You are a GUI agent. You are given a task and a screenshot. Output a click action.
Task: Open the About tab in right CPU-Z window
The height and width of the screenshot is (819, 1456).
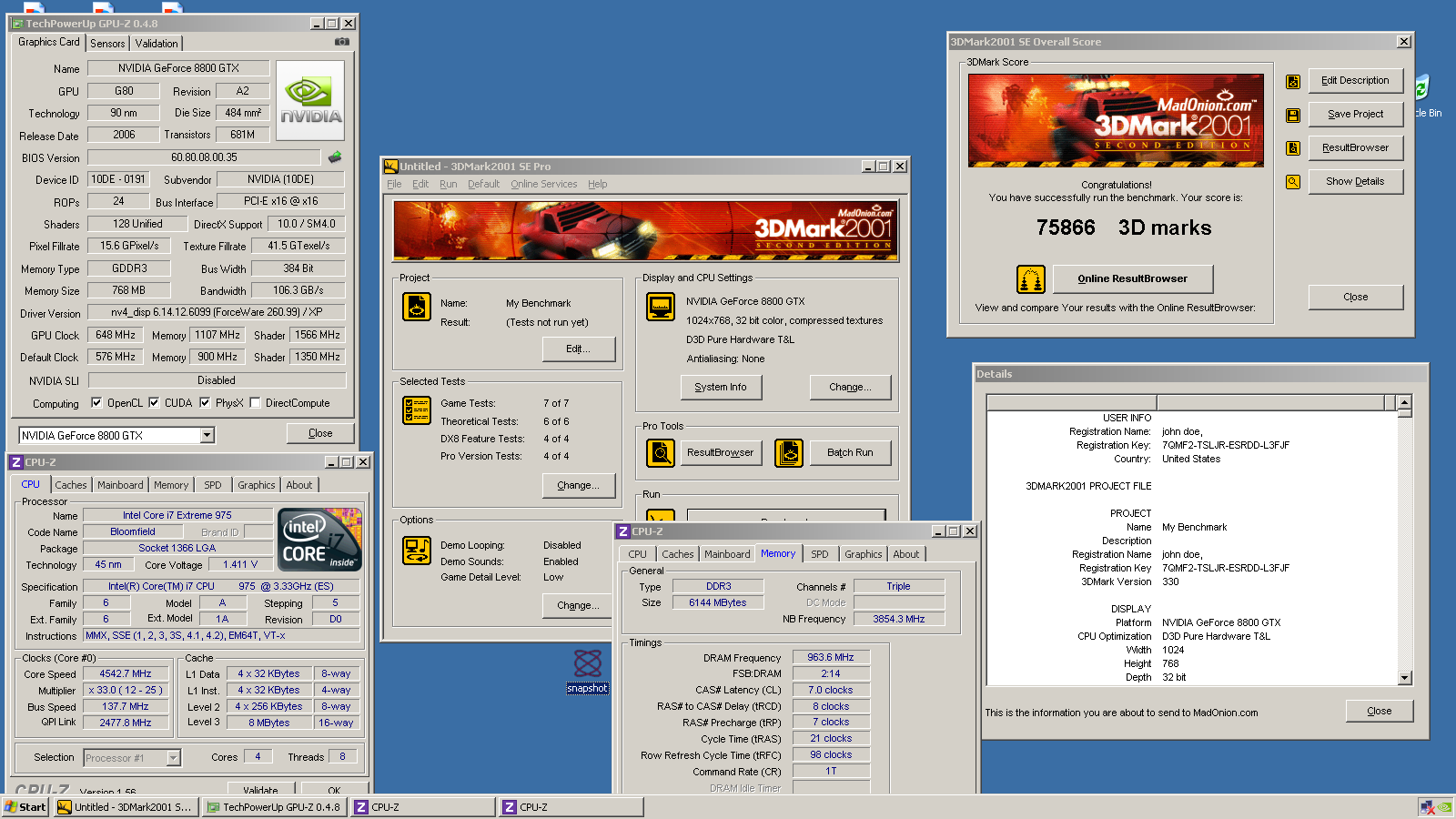pyautogui.click(x=906, y=554)
